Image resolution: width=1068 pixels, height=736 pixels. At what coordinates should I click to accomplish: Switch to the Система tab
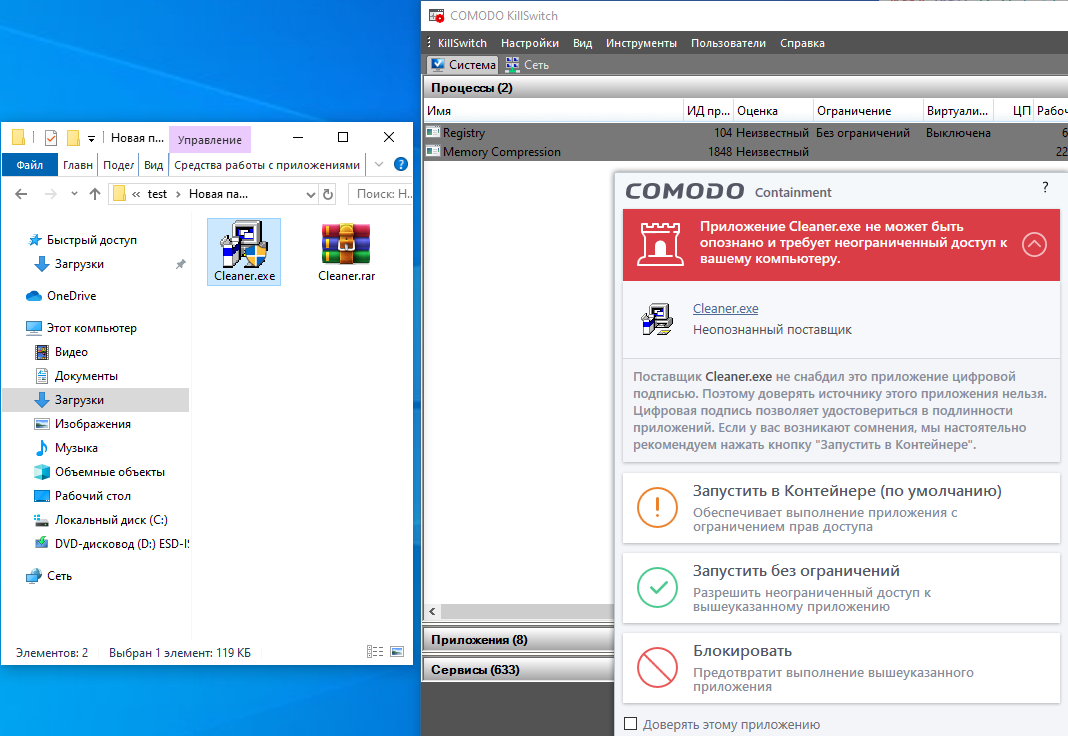pos(462,65)
